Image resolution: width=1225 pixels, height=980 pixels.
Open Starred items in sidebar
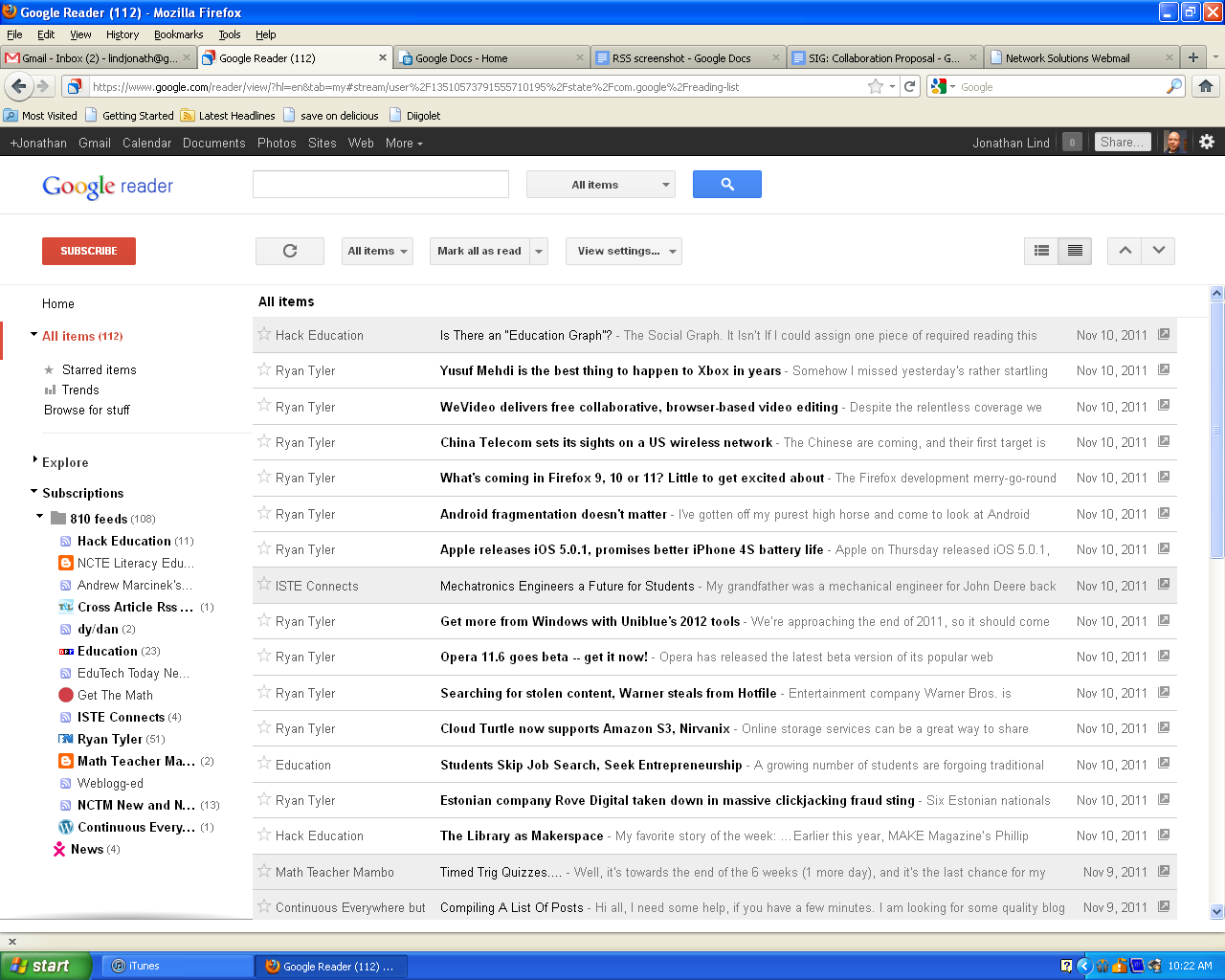99,369
